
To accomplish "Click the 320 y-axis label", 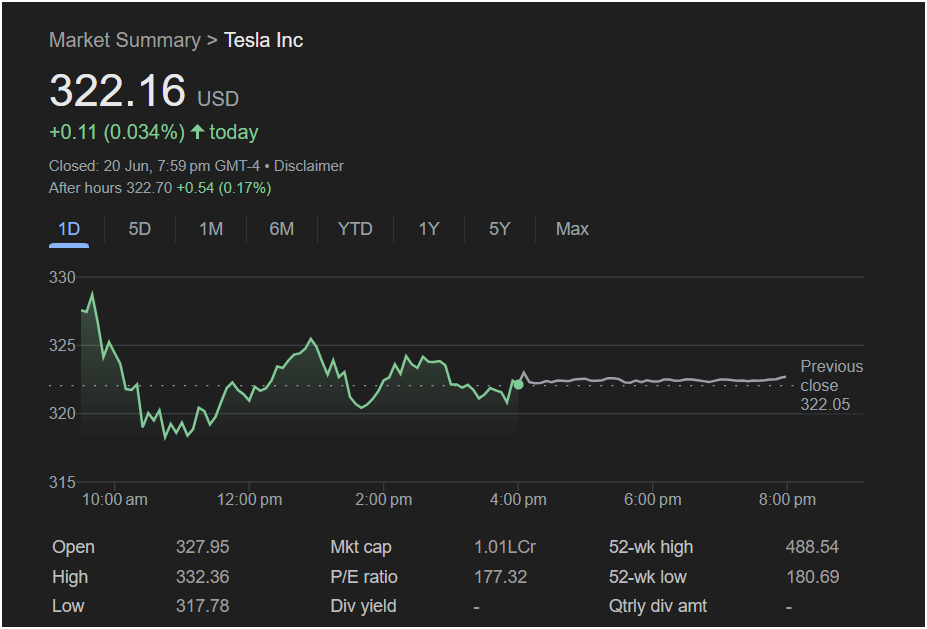I will point(62,413).
